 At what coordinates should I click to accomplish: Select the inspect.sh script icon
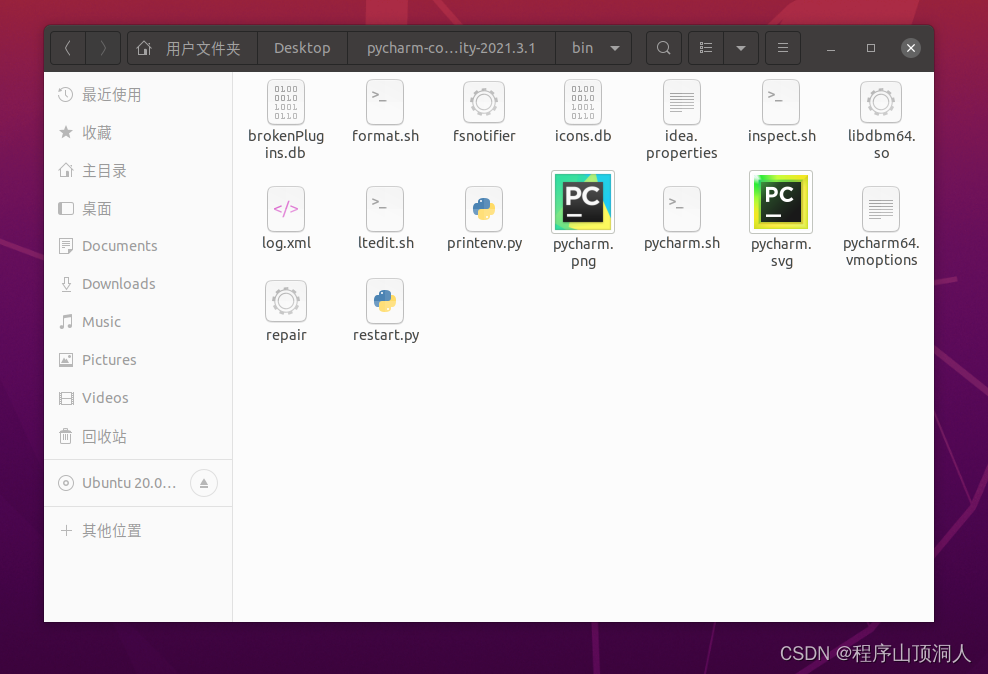click(x=781, y=101)
